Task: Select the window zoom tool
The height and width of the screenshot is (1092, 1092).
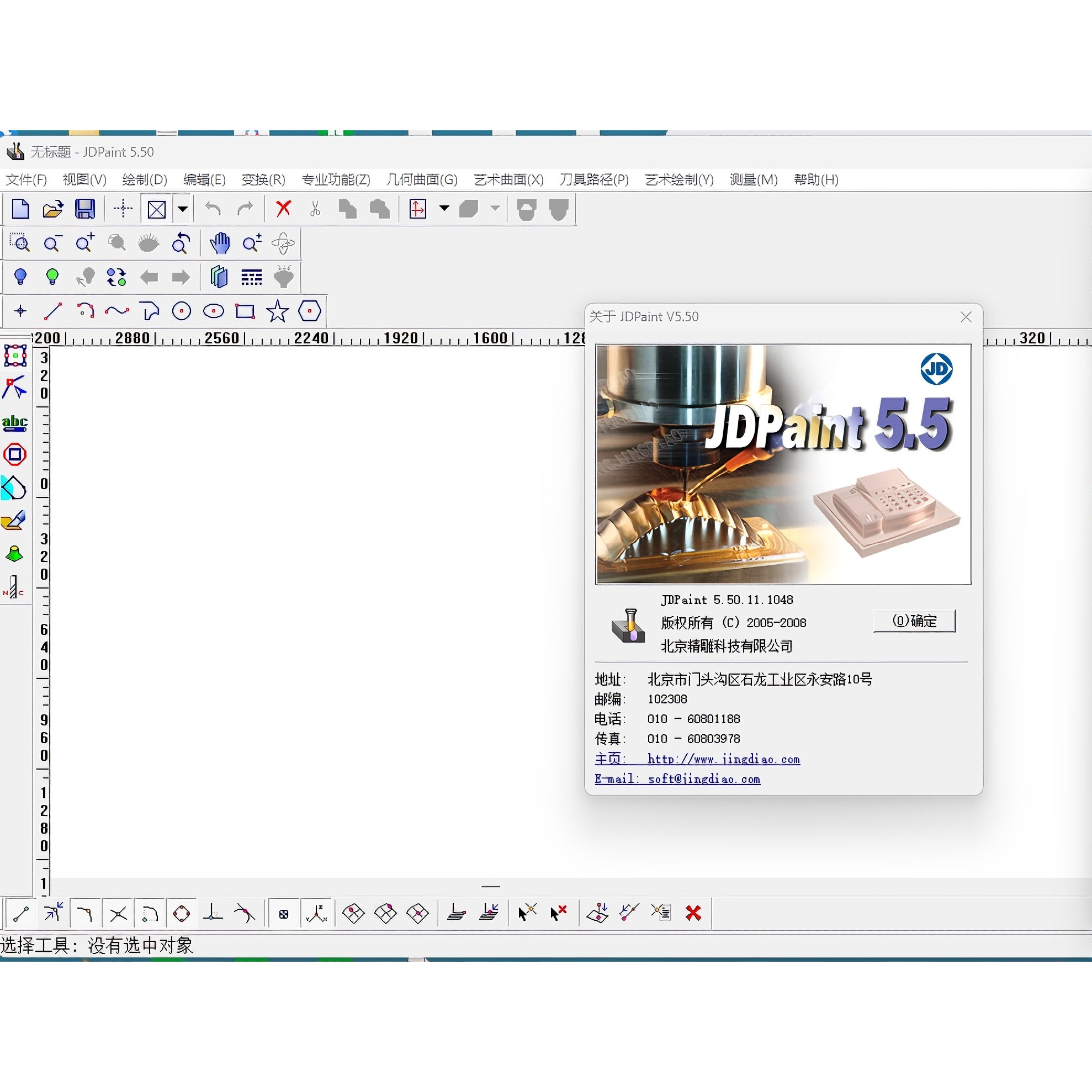Action: (20, 243)
